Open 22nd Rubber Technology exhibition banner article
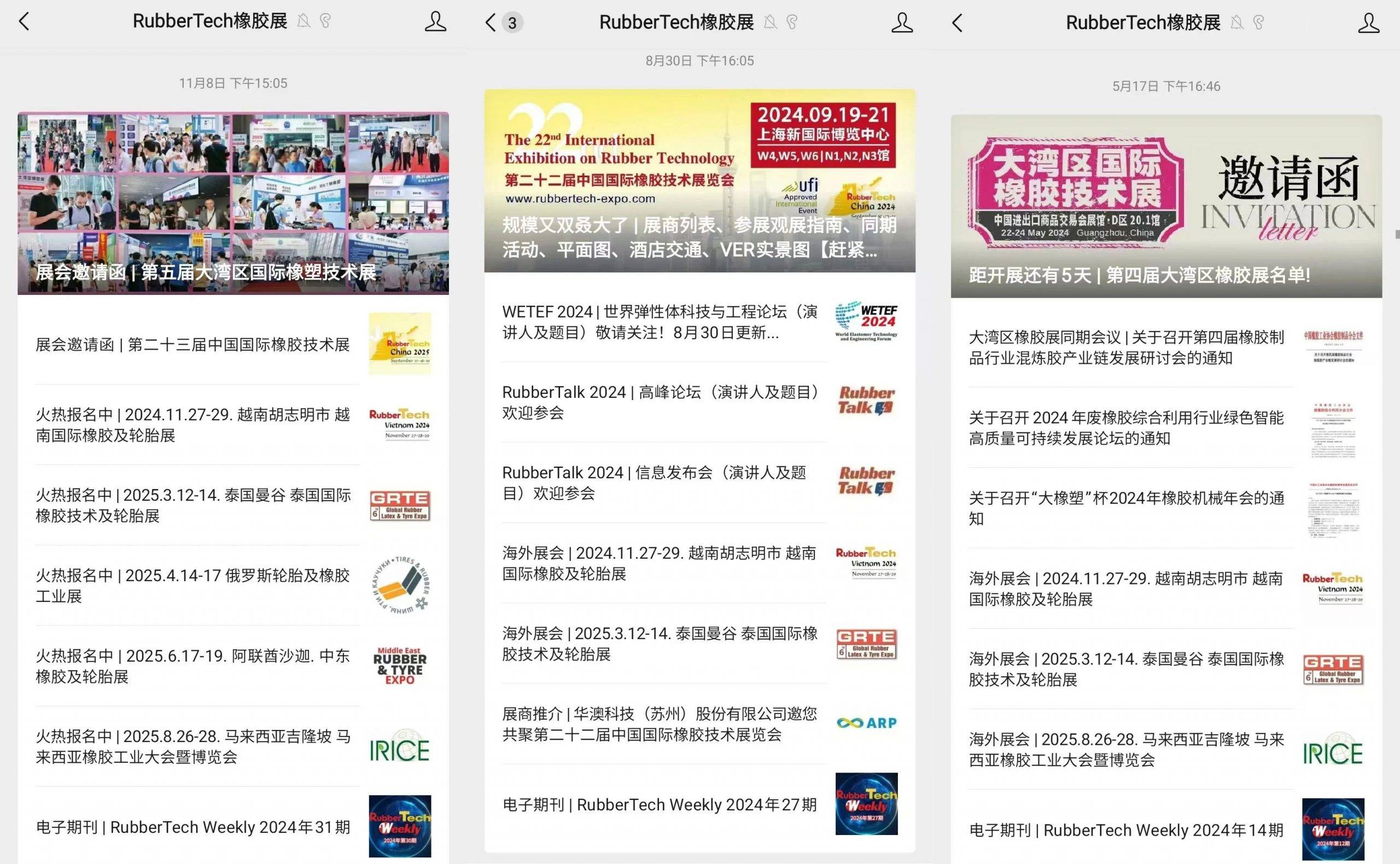Viewport: 1400px width, 864px height. [699, 181]
